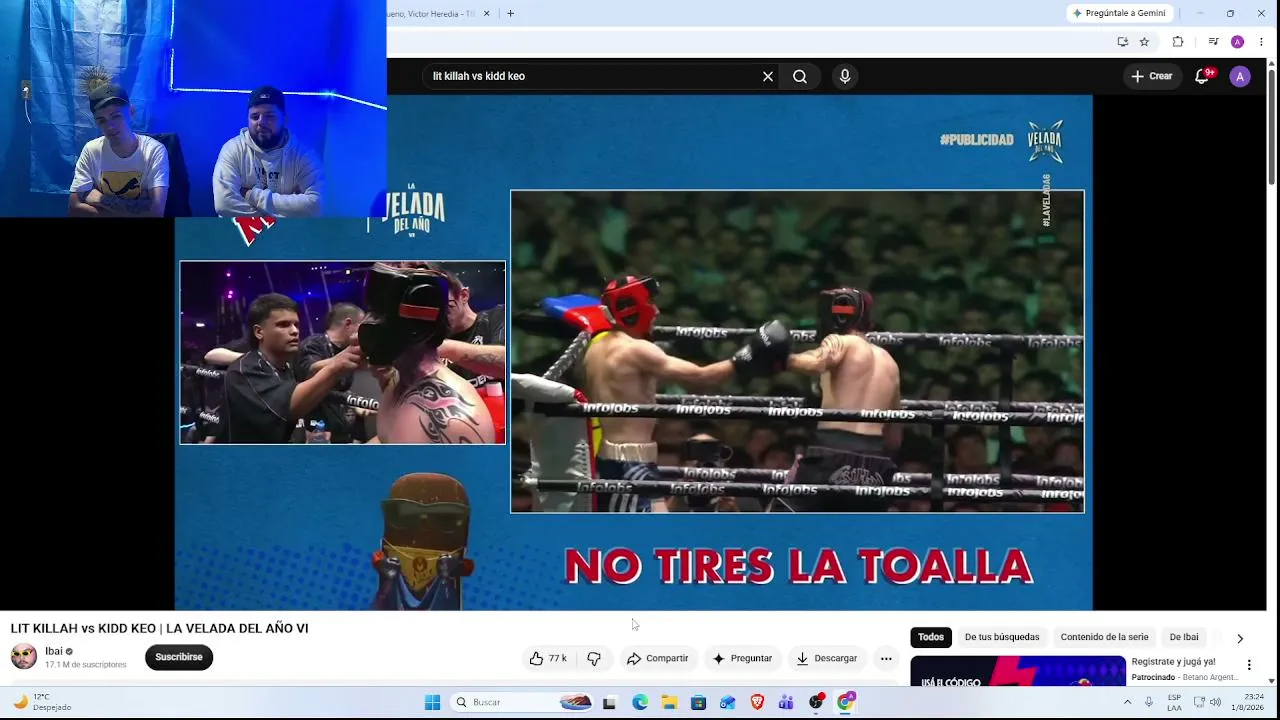Image resolution: width=1280 pixels, height=720 pixels.
Task: Start voice search with the microphone icon
Action: [x=845, y=76]
